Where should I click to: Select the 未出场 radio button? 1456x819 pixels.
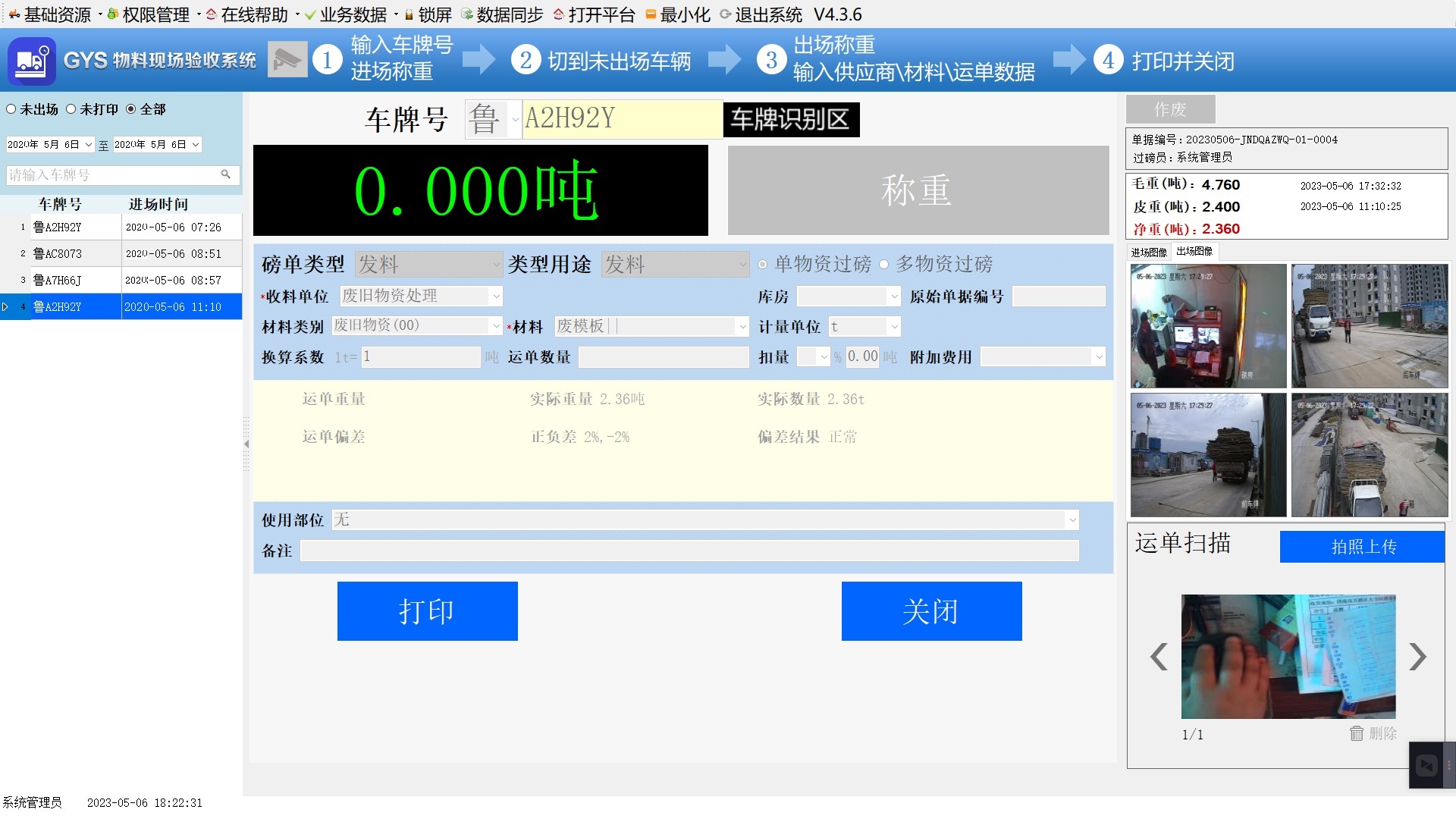click(x=11, y=109)
